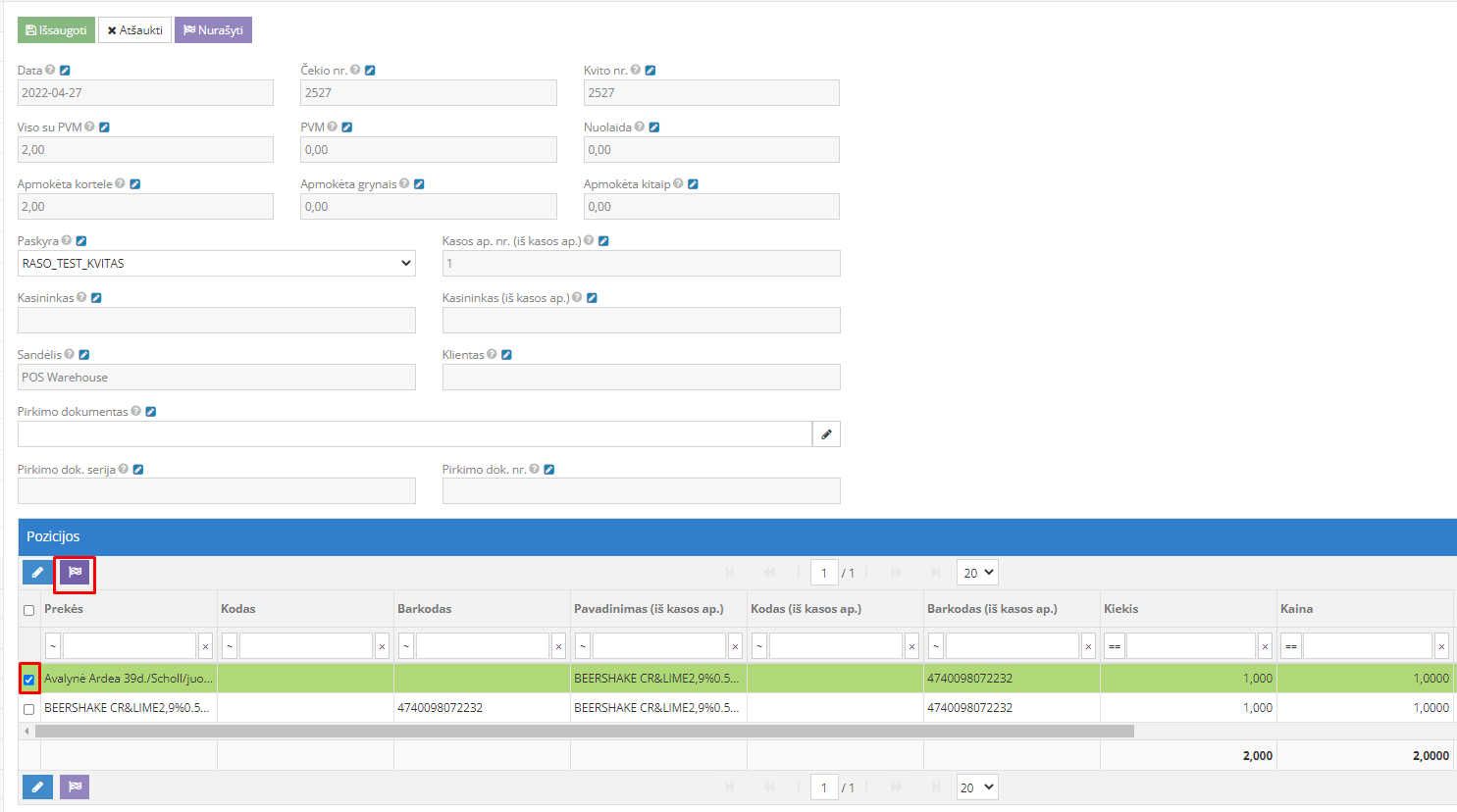
Task: Click the help icon next to Data label
Action: (x=50, y=71)
